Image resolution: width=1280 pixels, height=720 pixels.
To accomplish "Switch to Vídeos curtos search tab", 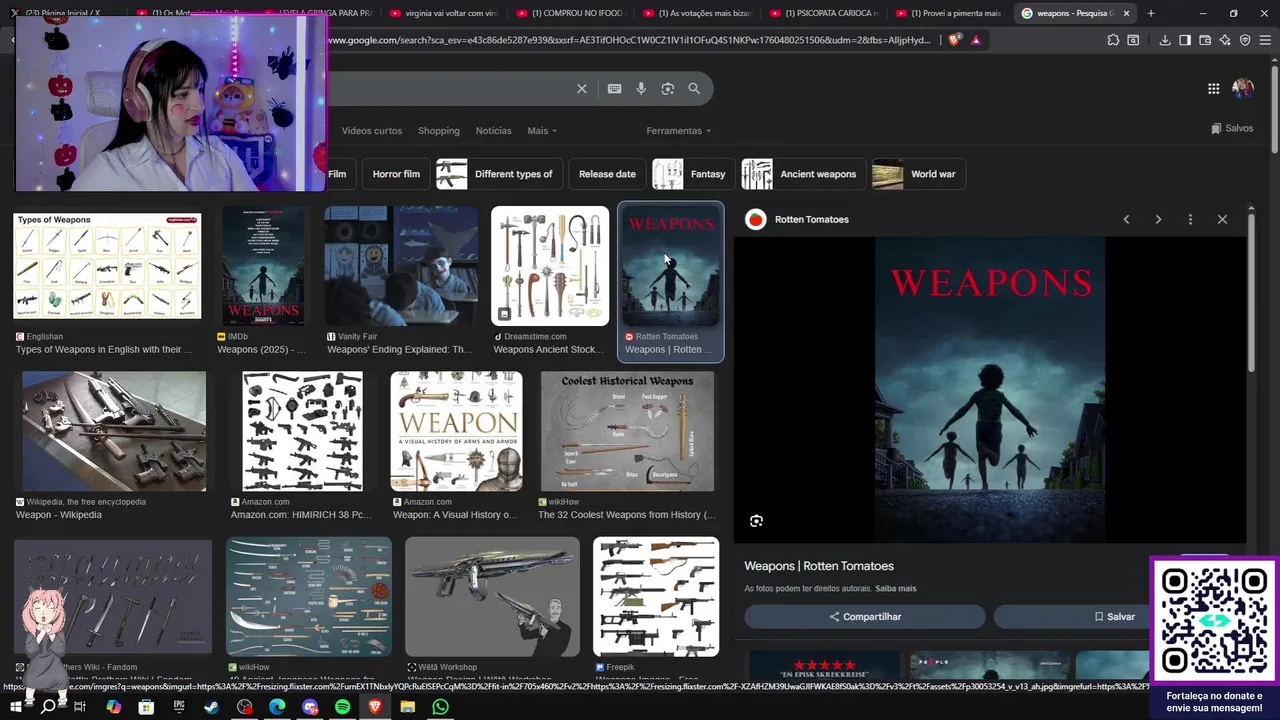I will 372,131.
